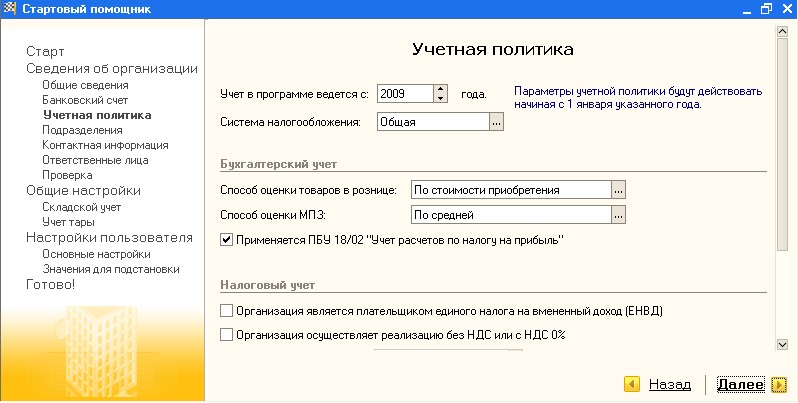Click the year field containing 2009
The width and height of the screenshot is (798, 403).
[x=406, y=94]
